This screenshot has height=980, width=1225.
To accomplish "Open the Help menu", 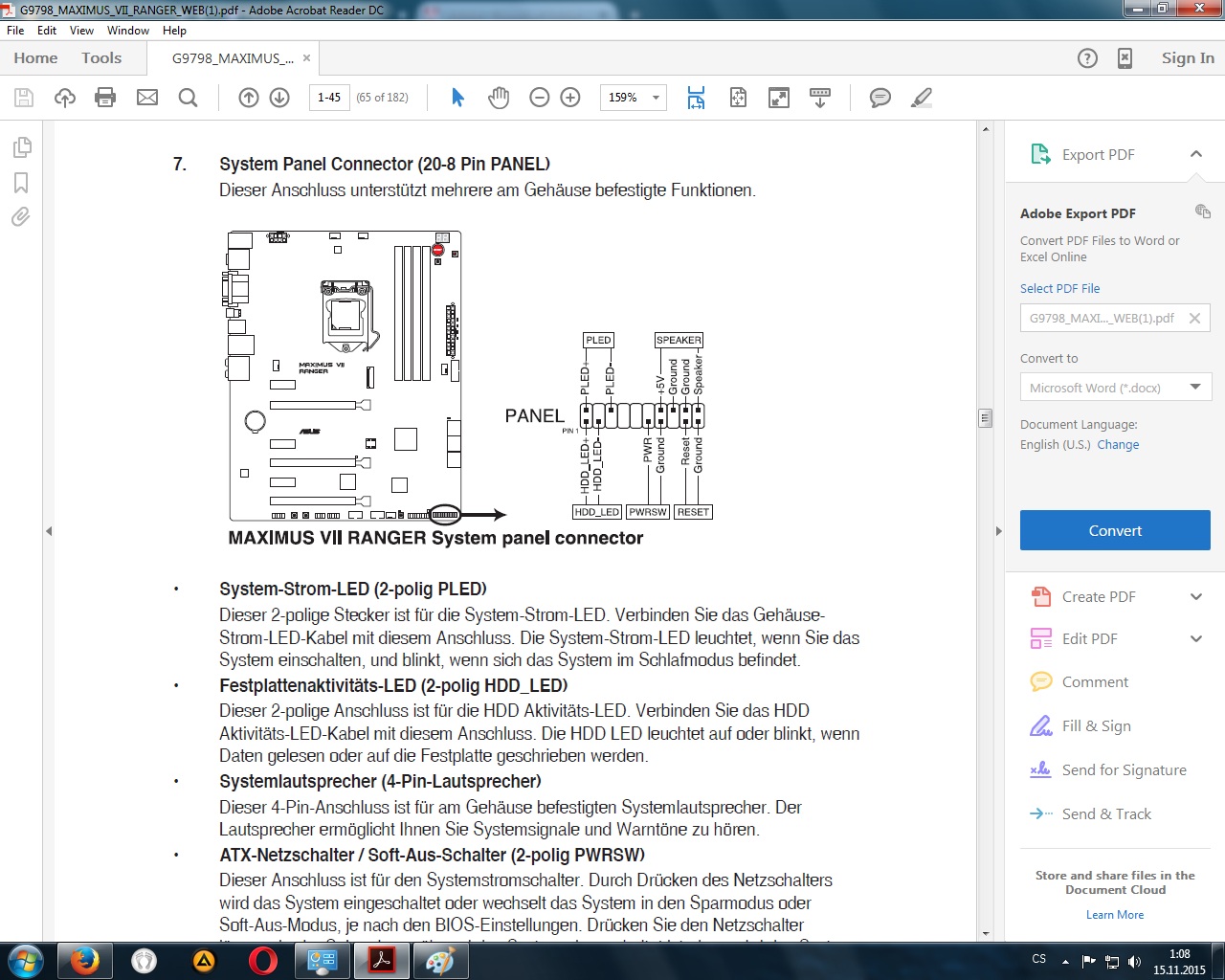I will tap(174, 31).
